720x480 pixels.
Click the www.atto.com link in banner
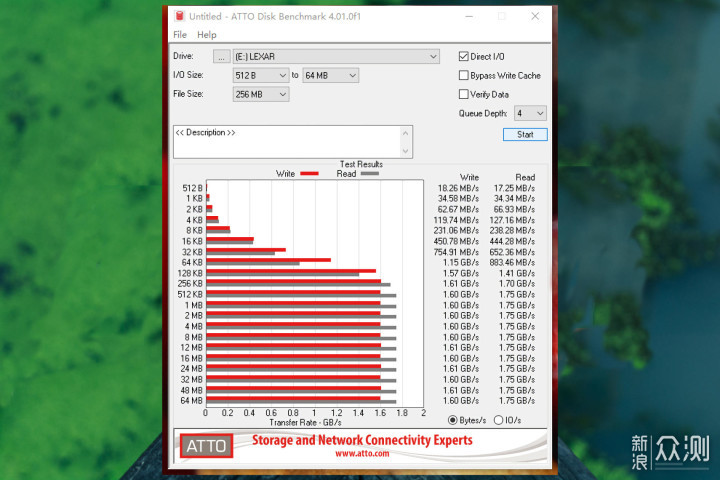tap(362, 454)
